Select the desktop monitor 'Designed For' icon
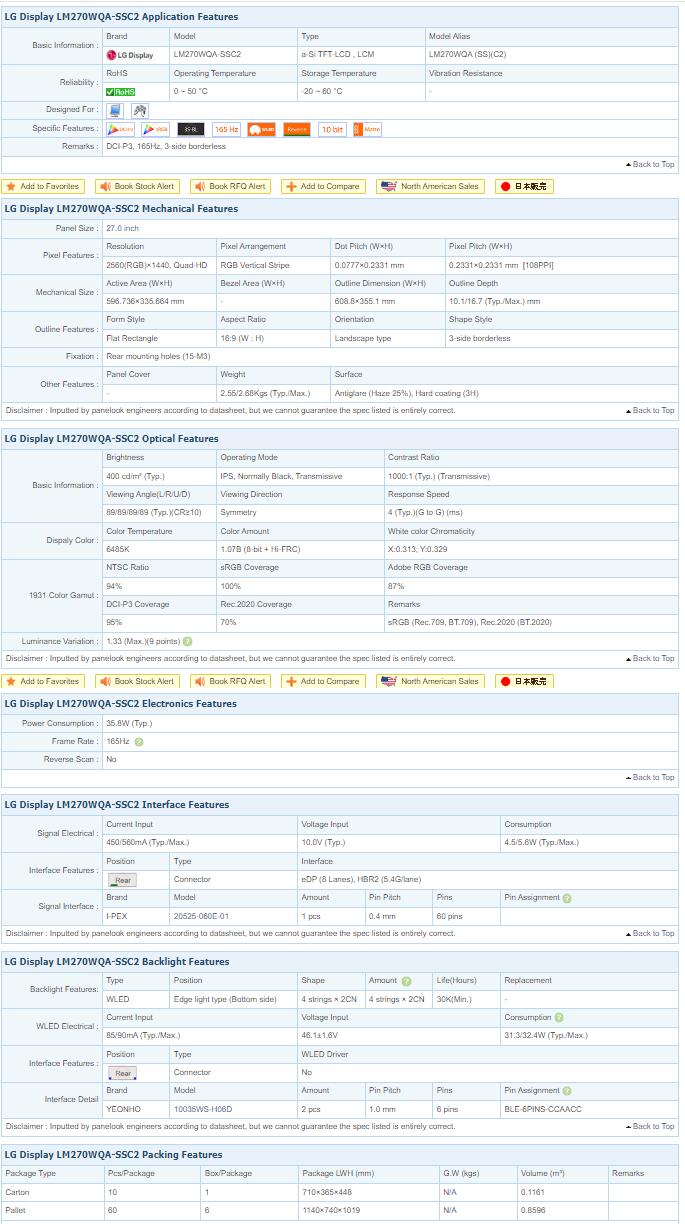The image size is (685, 1224). 115,110
